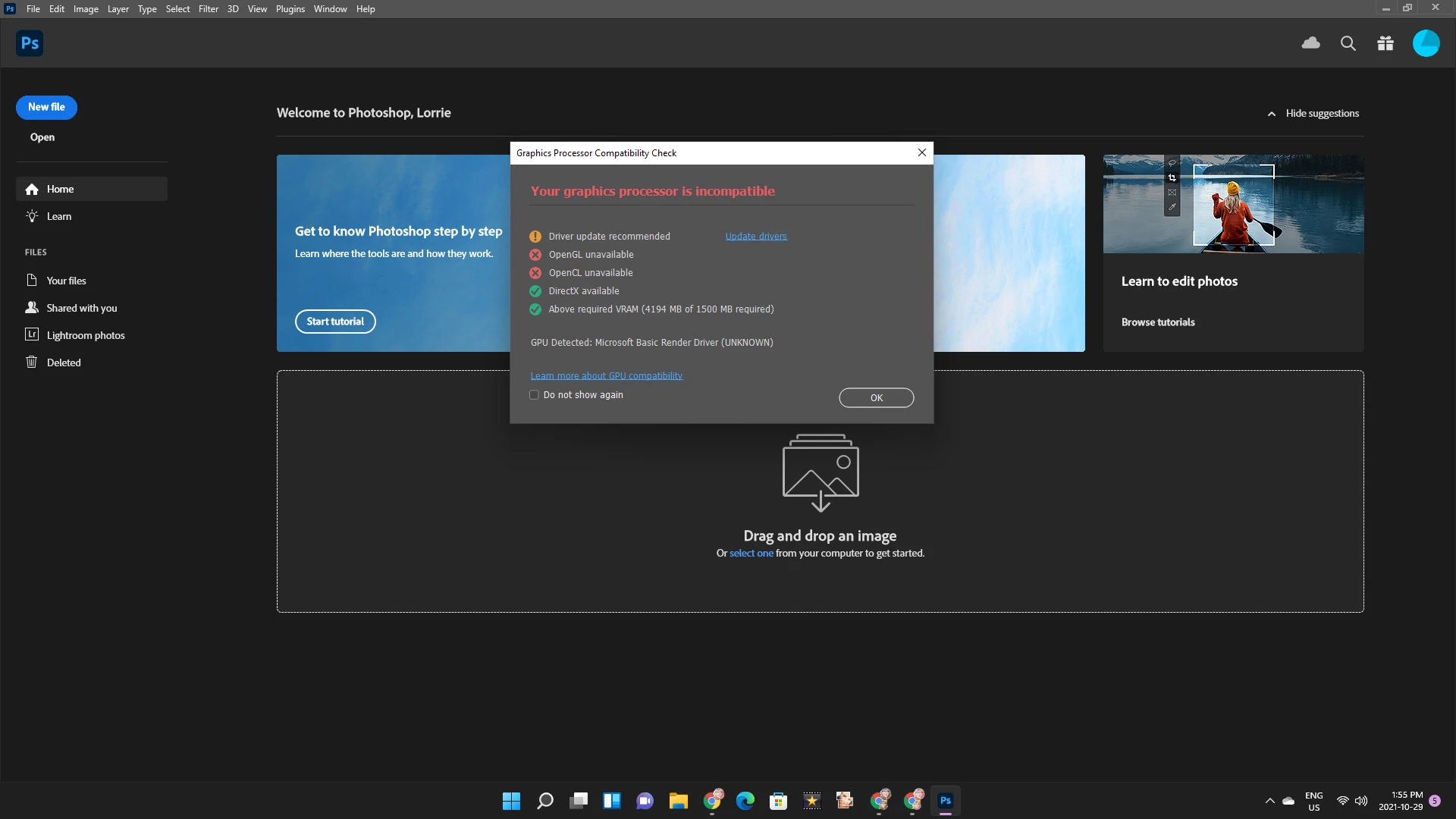Click the Learn to edit photos thumbnail
Viewport: 1456px width, 819px height.
pos(1233,204)
